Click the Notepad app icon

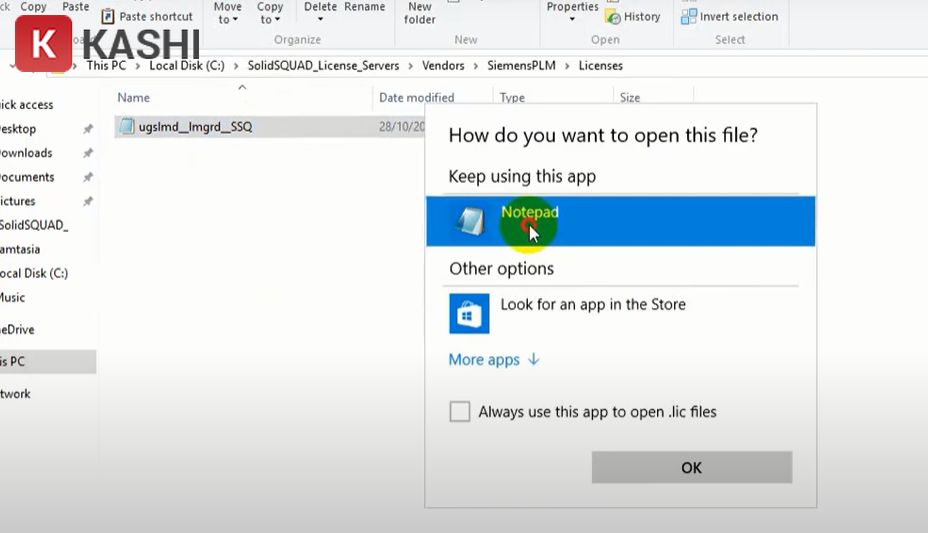coord(471,222)
